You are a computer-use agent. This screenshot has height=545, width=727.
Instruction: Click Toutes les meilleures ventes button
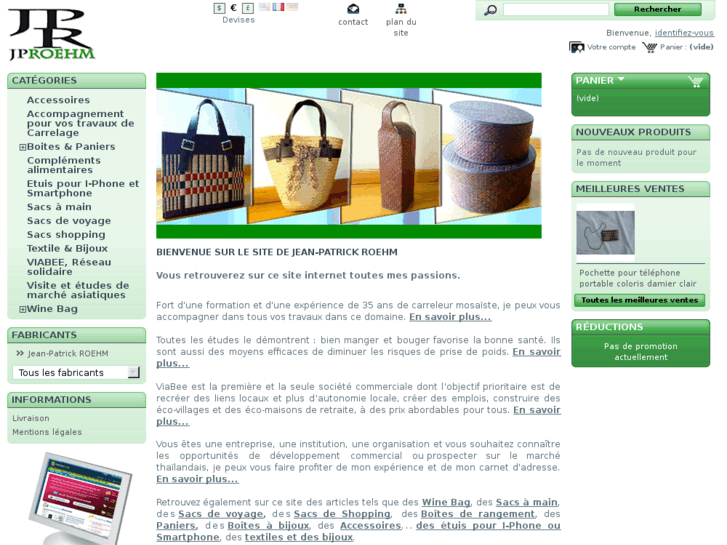pos(639,300)
